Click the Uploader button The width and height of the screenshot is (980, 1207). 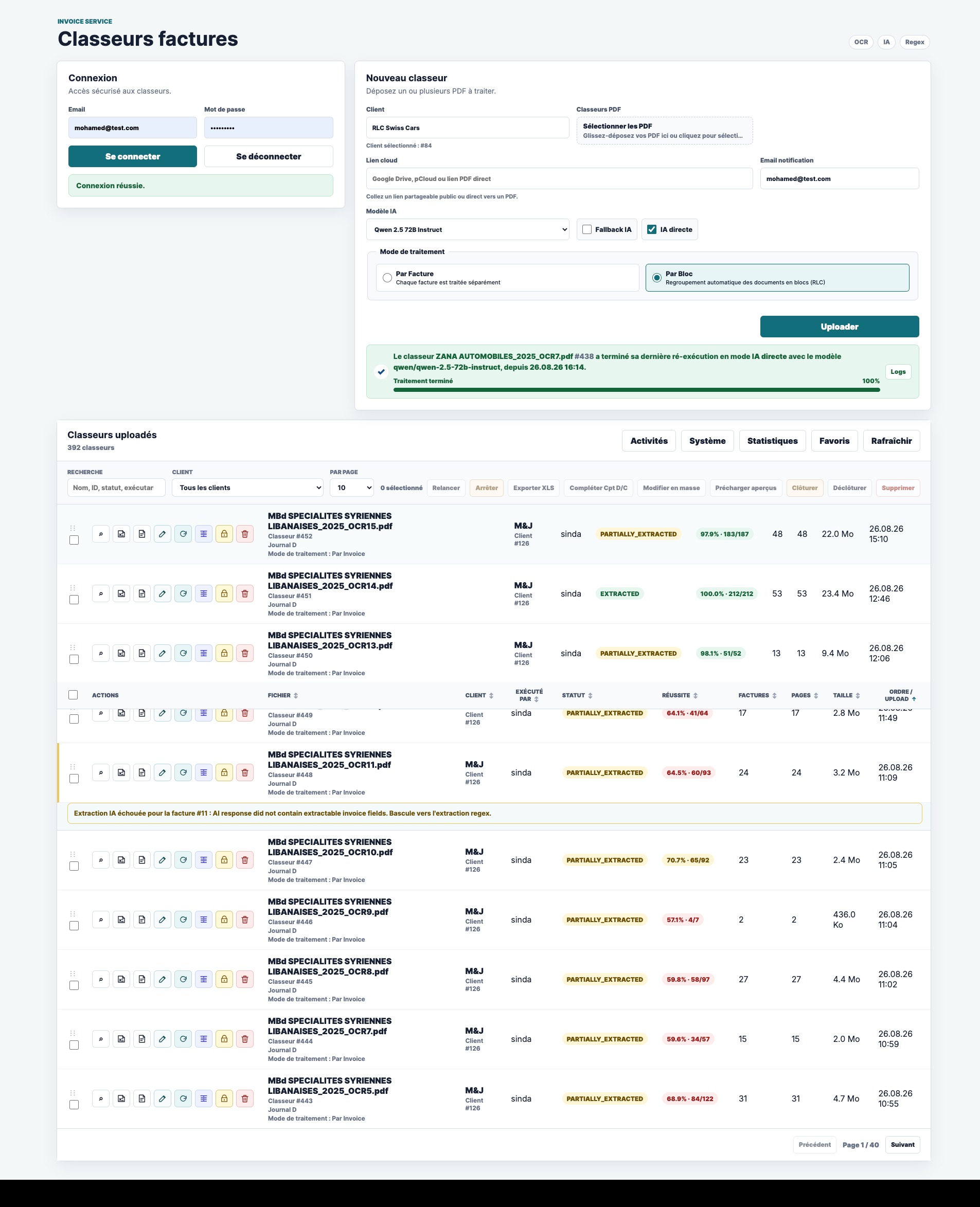coord(840,327)
